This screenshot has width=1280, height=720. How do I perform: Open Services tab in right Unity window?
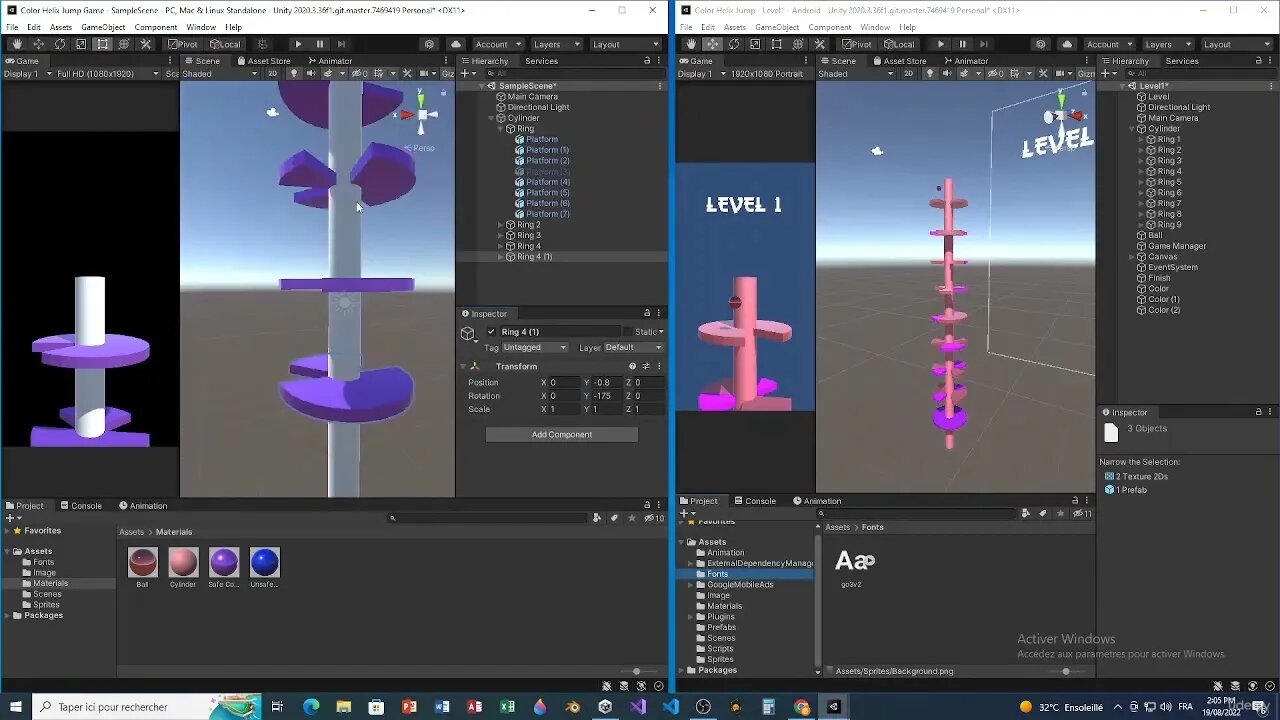1182,61
